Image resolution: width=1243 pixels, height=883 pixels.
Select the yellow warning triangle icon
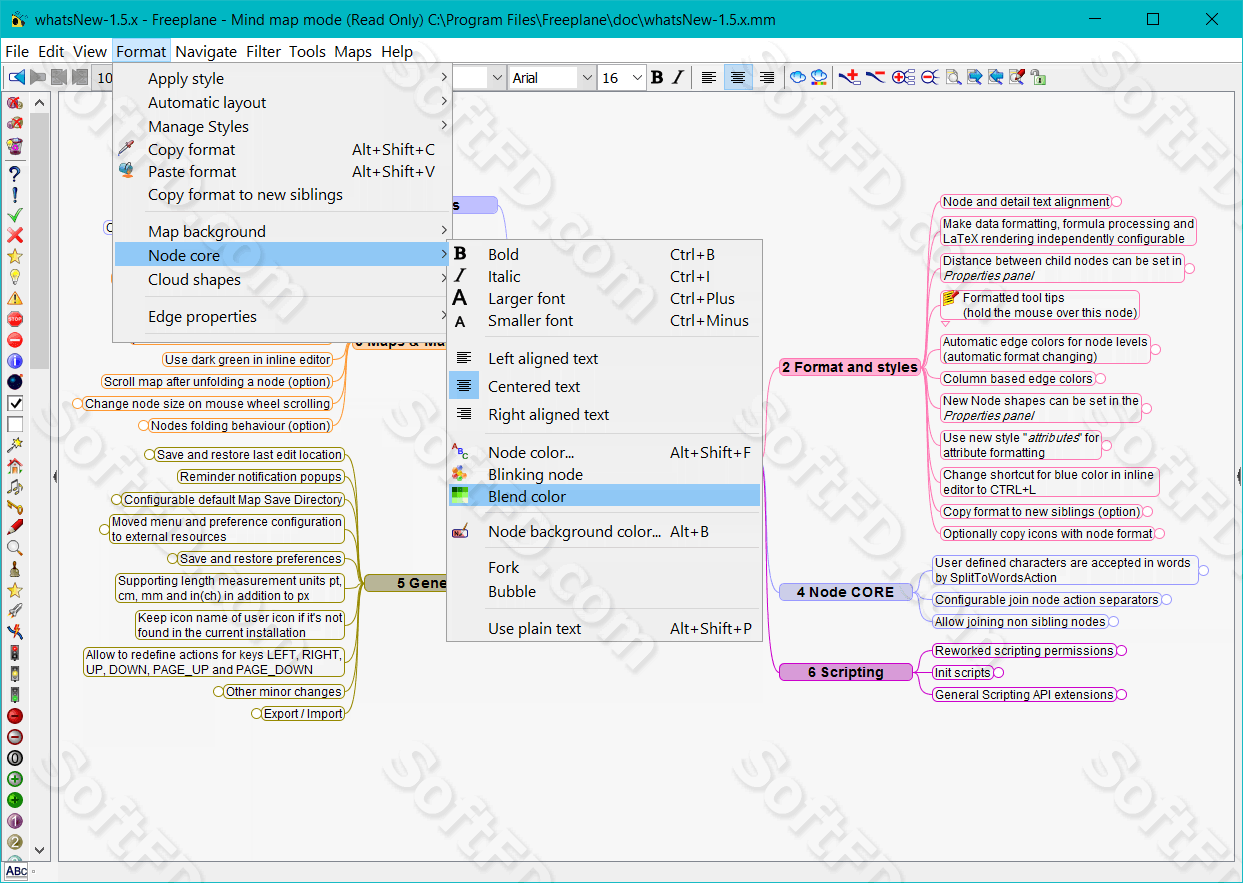tap(15, 298)
